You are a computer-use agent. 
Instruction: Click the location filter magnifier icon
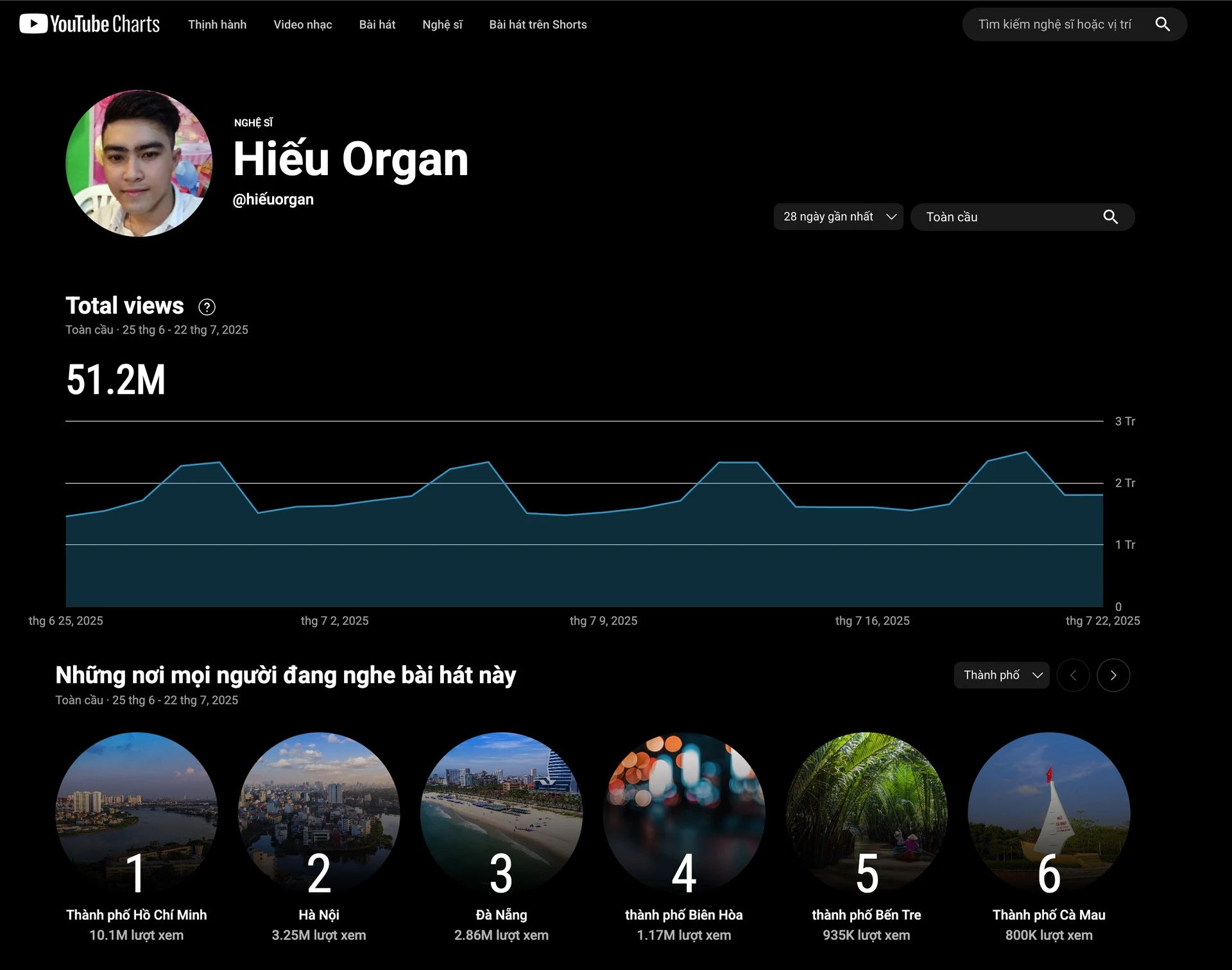1110,217
